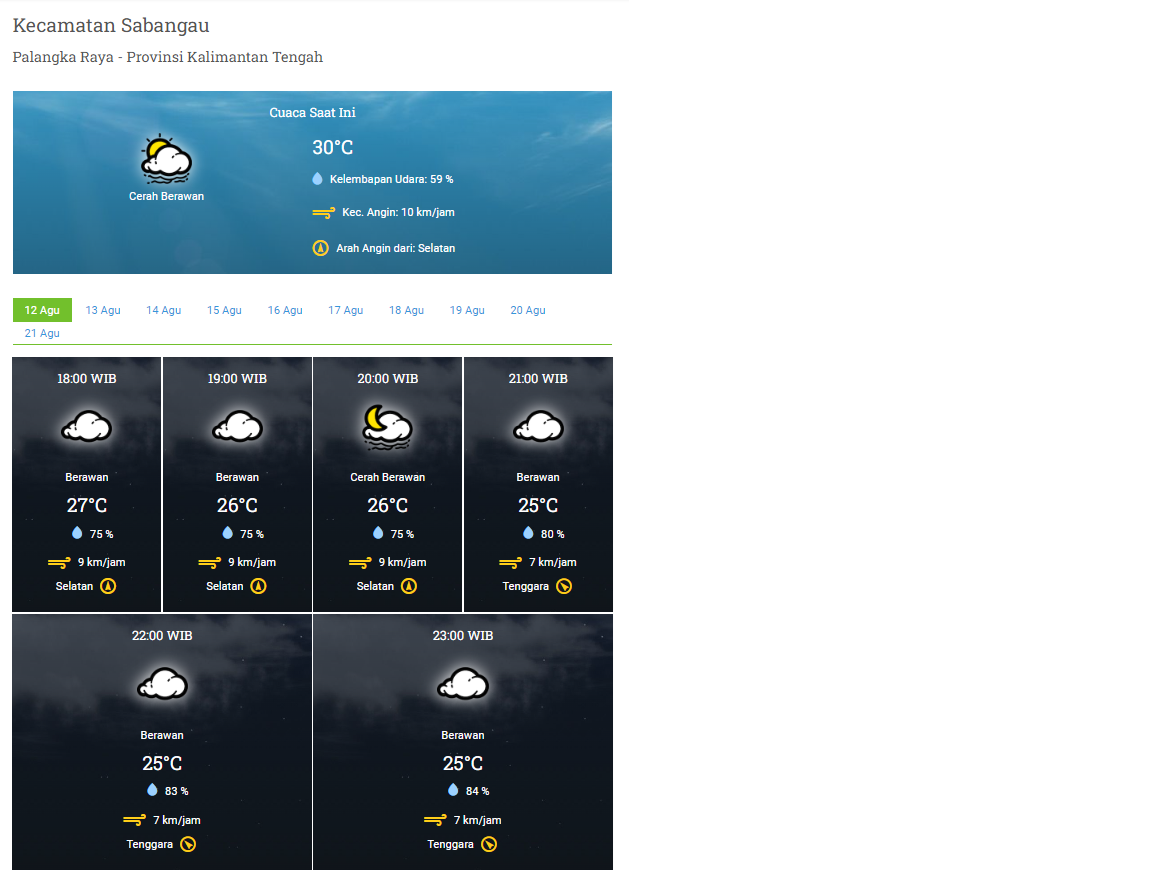Click the 84 % humidity value at 23:00

coord(478,791)
